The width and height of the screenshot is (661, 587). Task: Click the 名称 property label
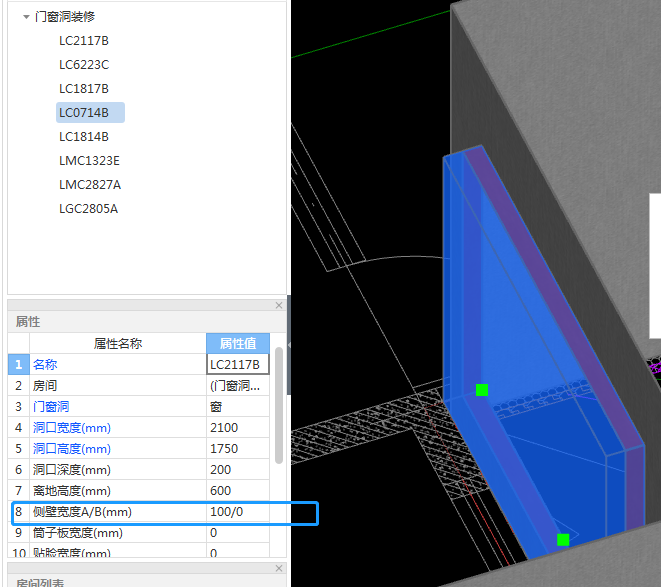[x=45, y=364]
